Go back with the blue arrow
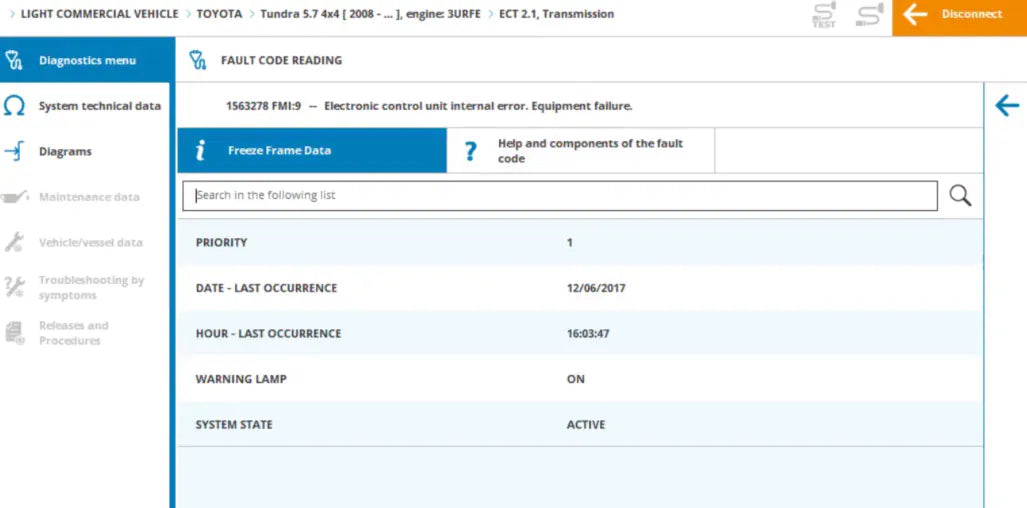1027x508 pixels. 1006,106
